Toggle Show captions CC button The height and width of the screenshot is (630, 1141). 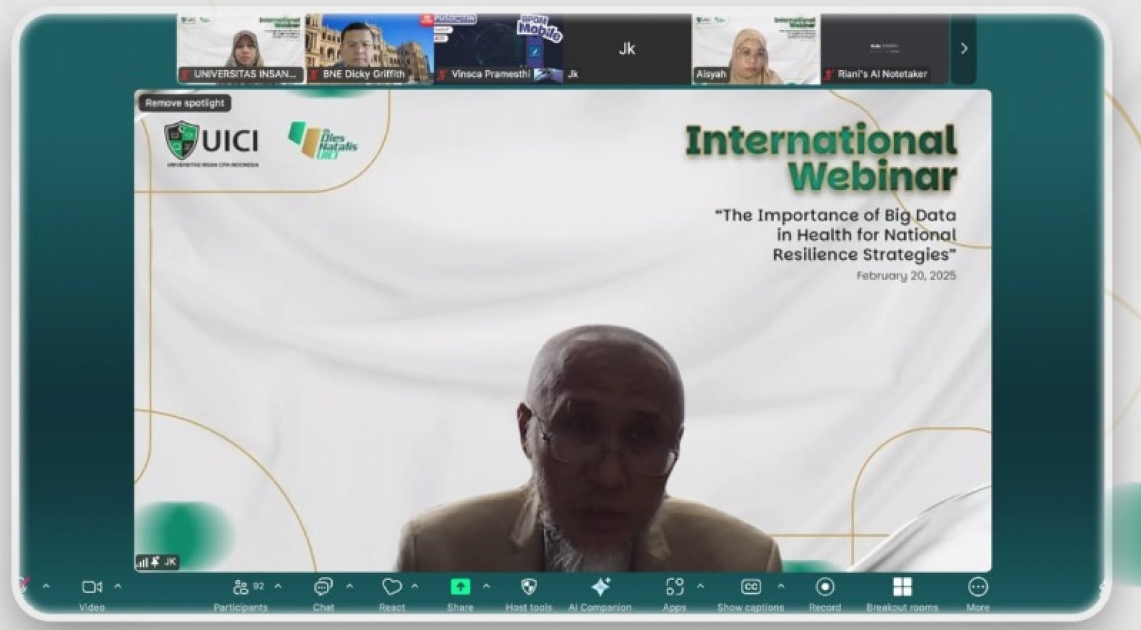(x=750, y=588)
